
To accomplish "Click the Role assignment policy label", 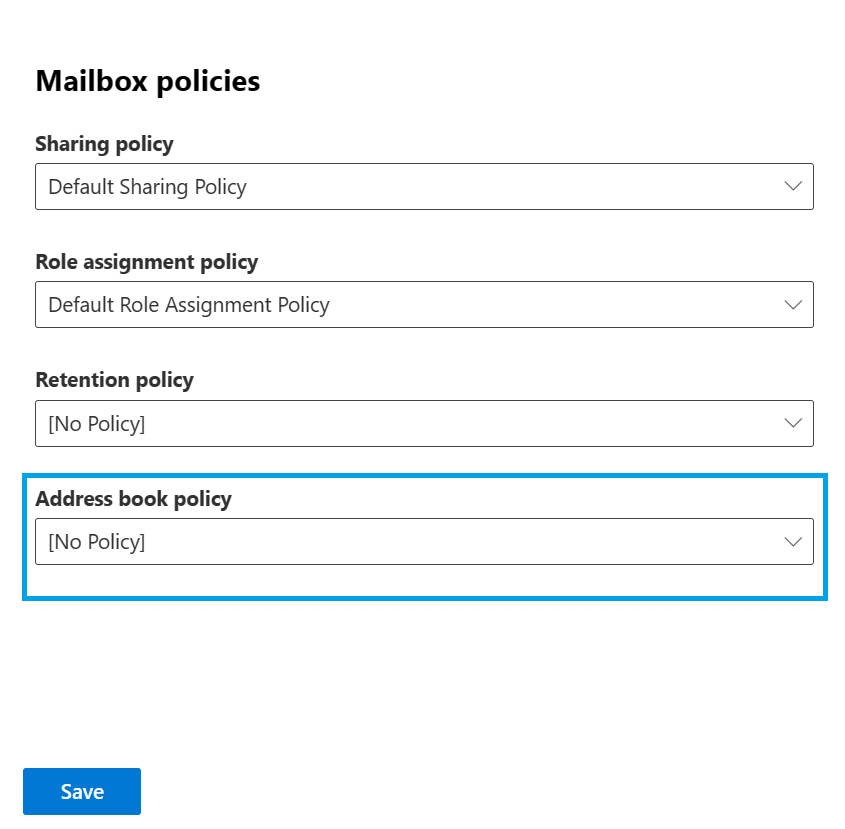I will (146, 262).
